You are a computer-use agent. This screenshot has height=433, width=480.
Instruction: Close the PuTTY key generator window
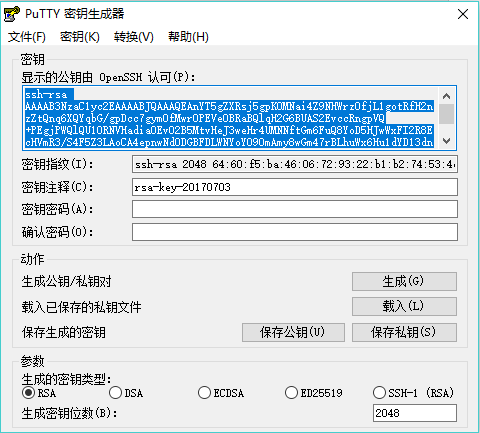[463, 14]
